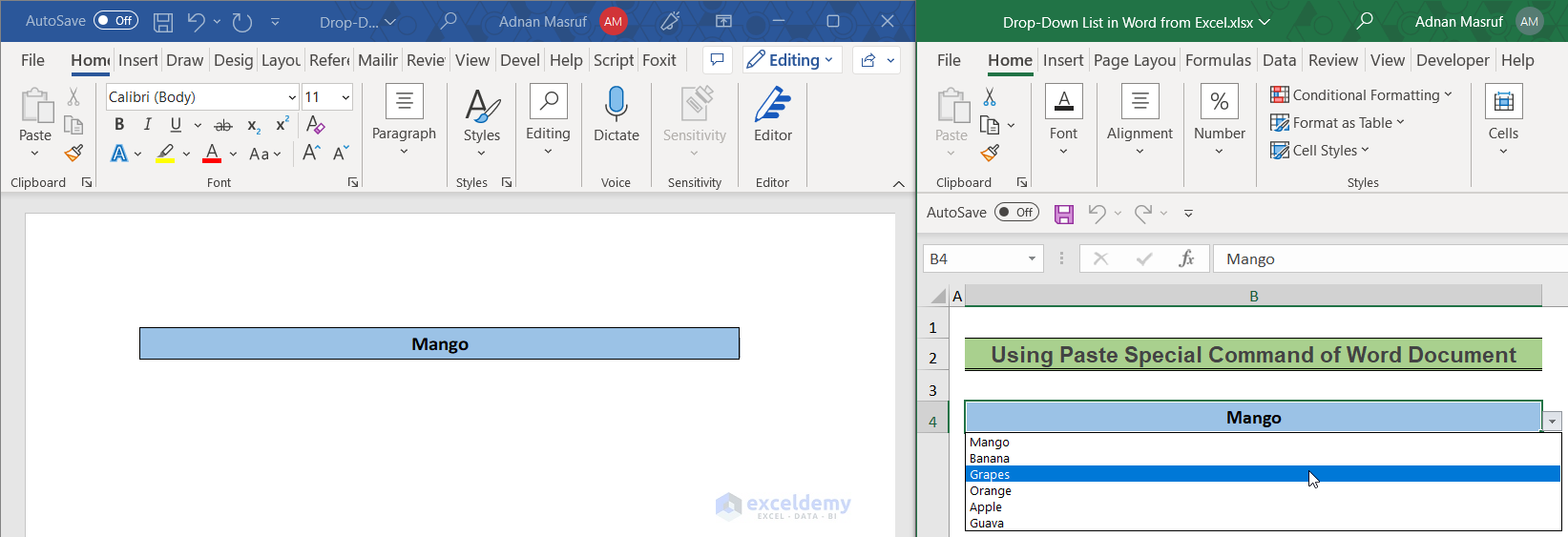Click the Excel formula bar showing Mango

pos(1389,258)
